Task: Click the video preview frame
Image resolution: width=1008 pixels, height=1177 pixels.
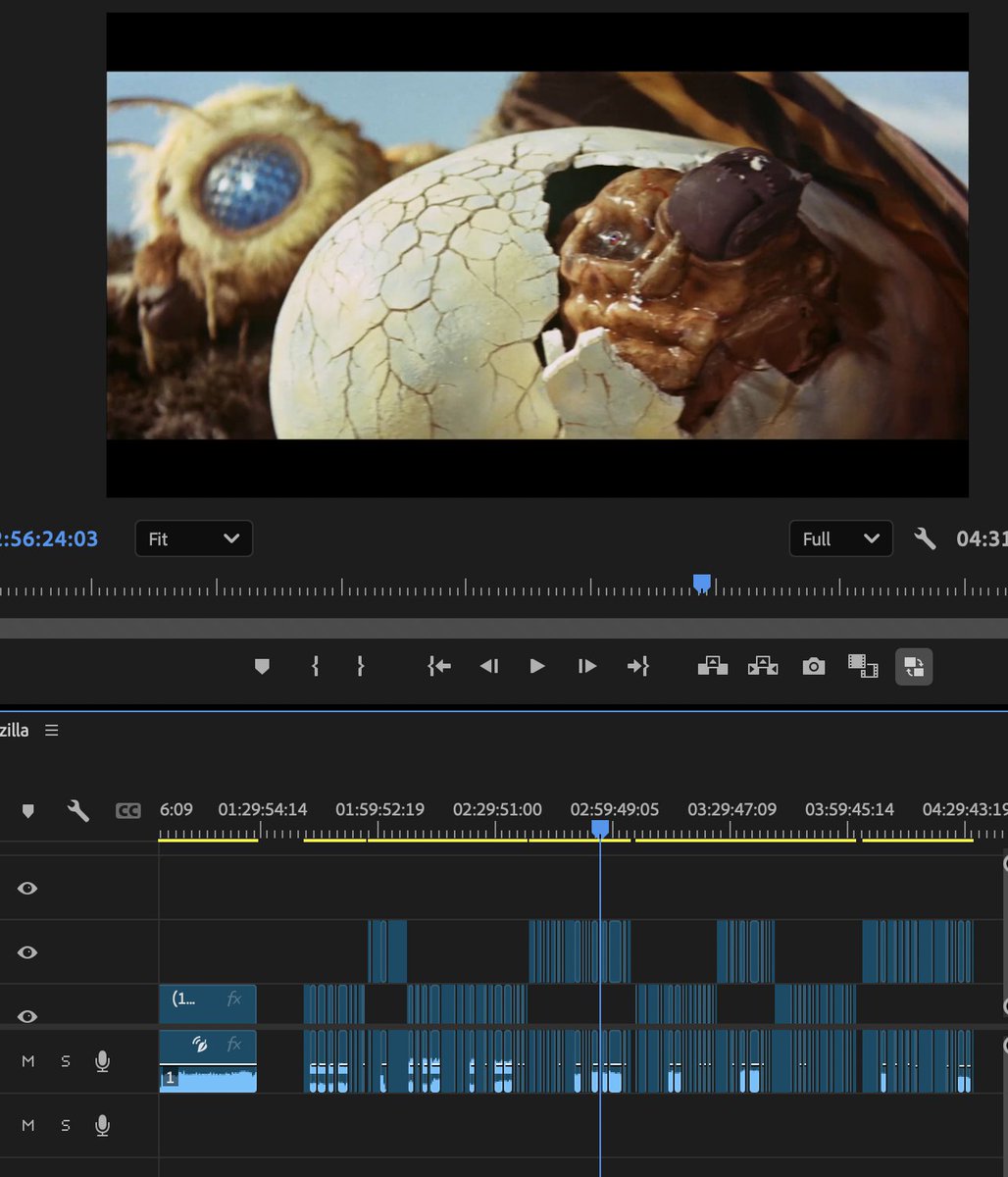Action: point(537,255)
